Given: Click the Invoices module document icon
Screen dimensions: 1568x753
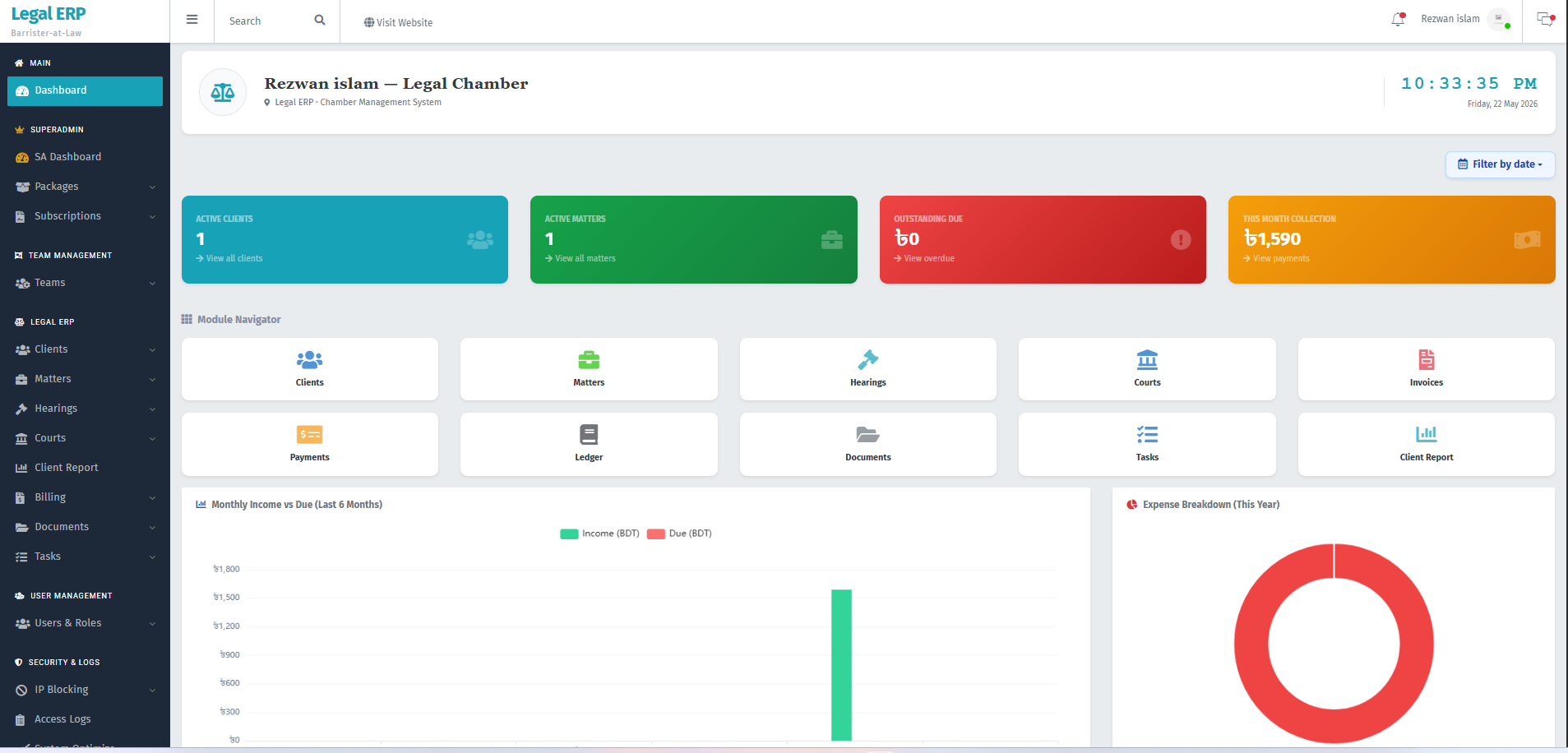Looking at the screenshot, I should (1427, 360).
